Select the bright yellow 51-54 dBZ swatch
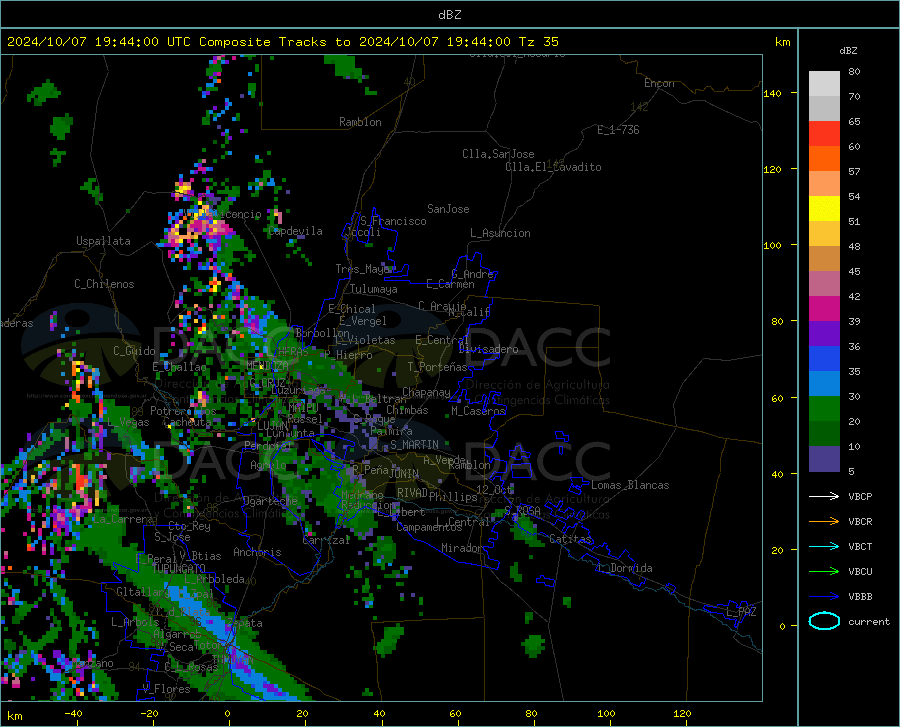900x727 pixels. click(x=824, y=209)
